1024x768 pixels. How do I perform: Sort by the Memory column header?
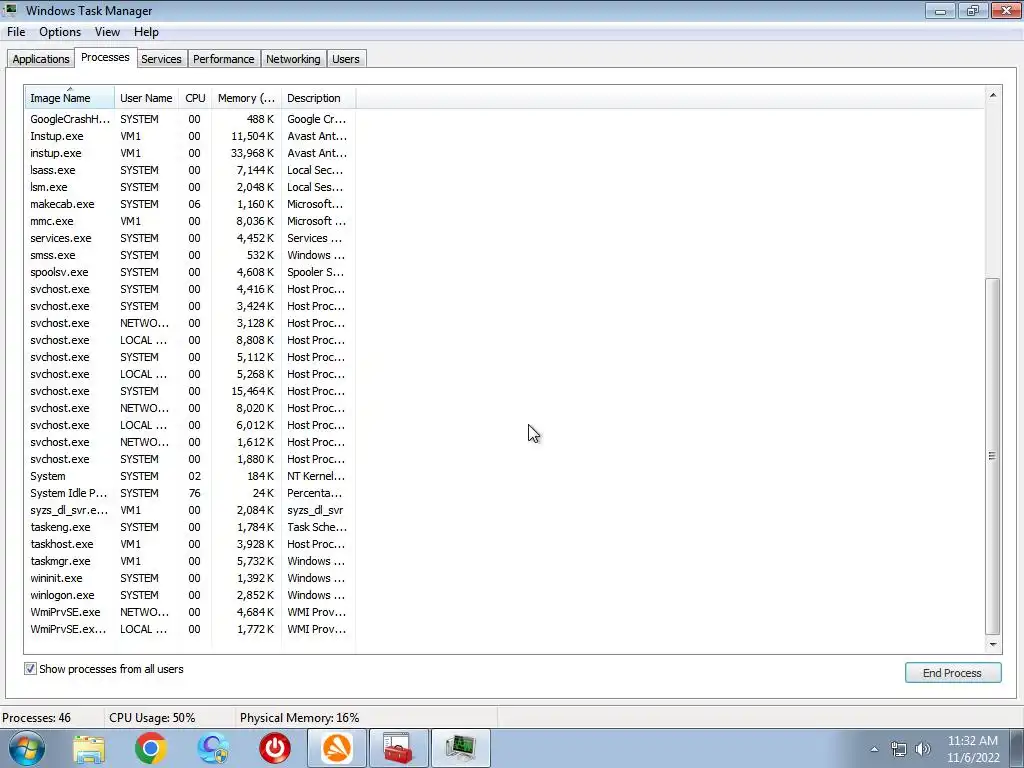pyautogui.click(x=246, y=98)
